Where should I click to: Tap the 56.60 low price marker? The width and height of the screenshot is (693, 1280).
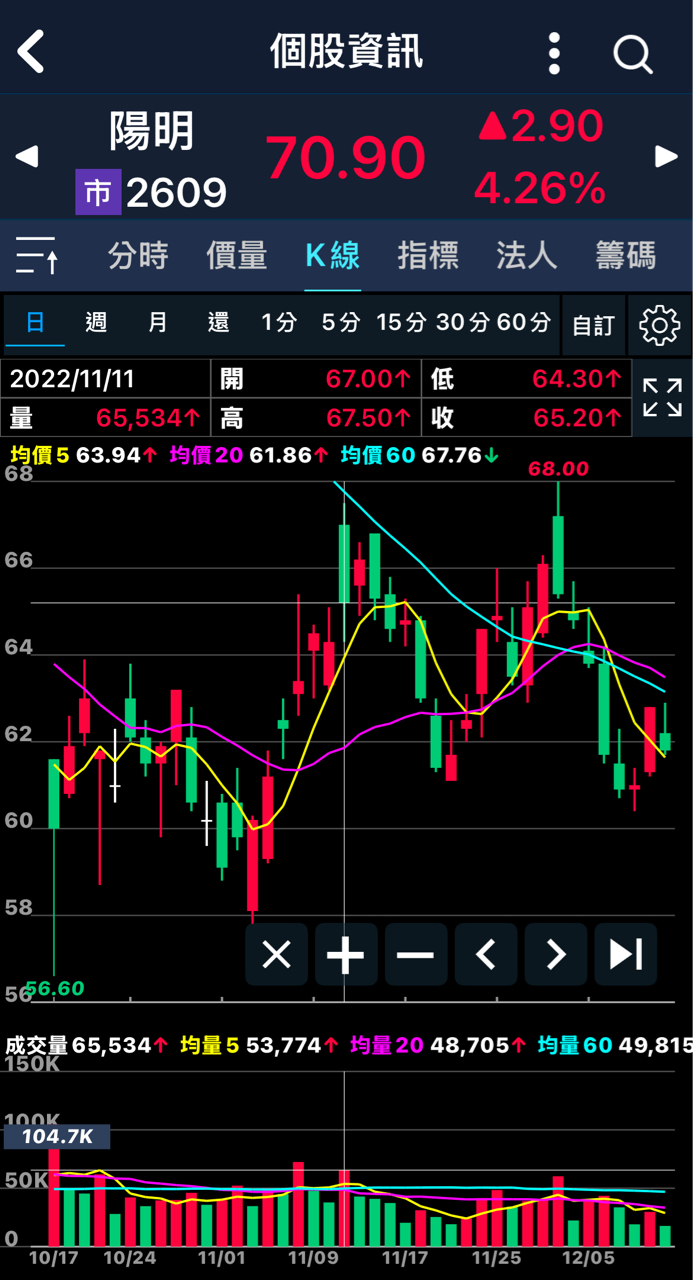54,989
